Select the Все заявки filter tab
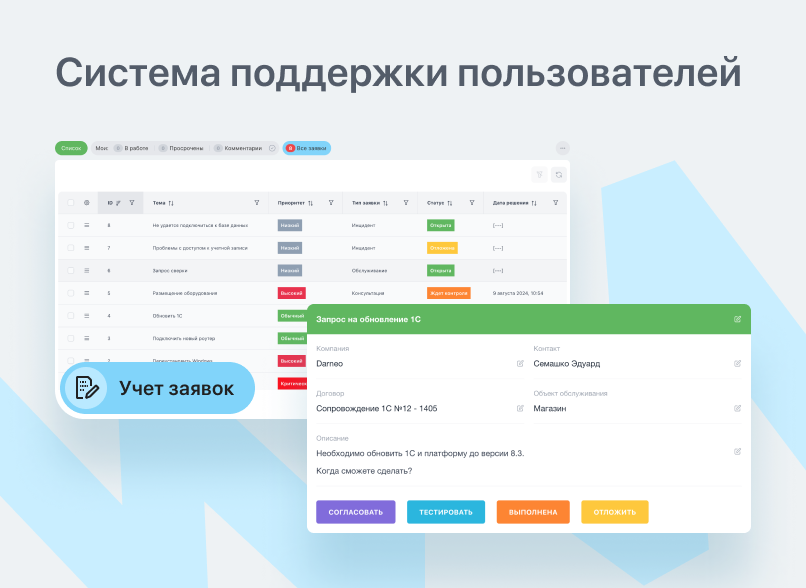806x588 pixels. click(309, 148)
